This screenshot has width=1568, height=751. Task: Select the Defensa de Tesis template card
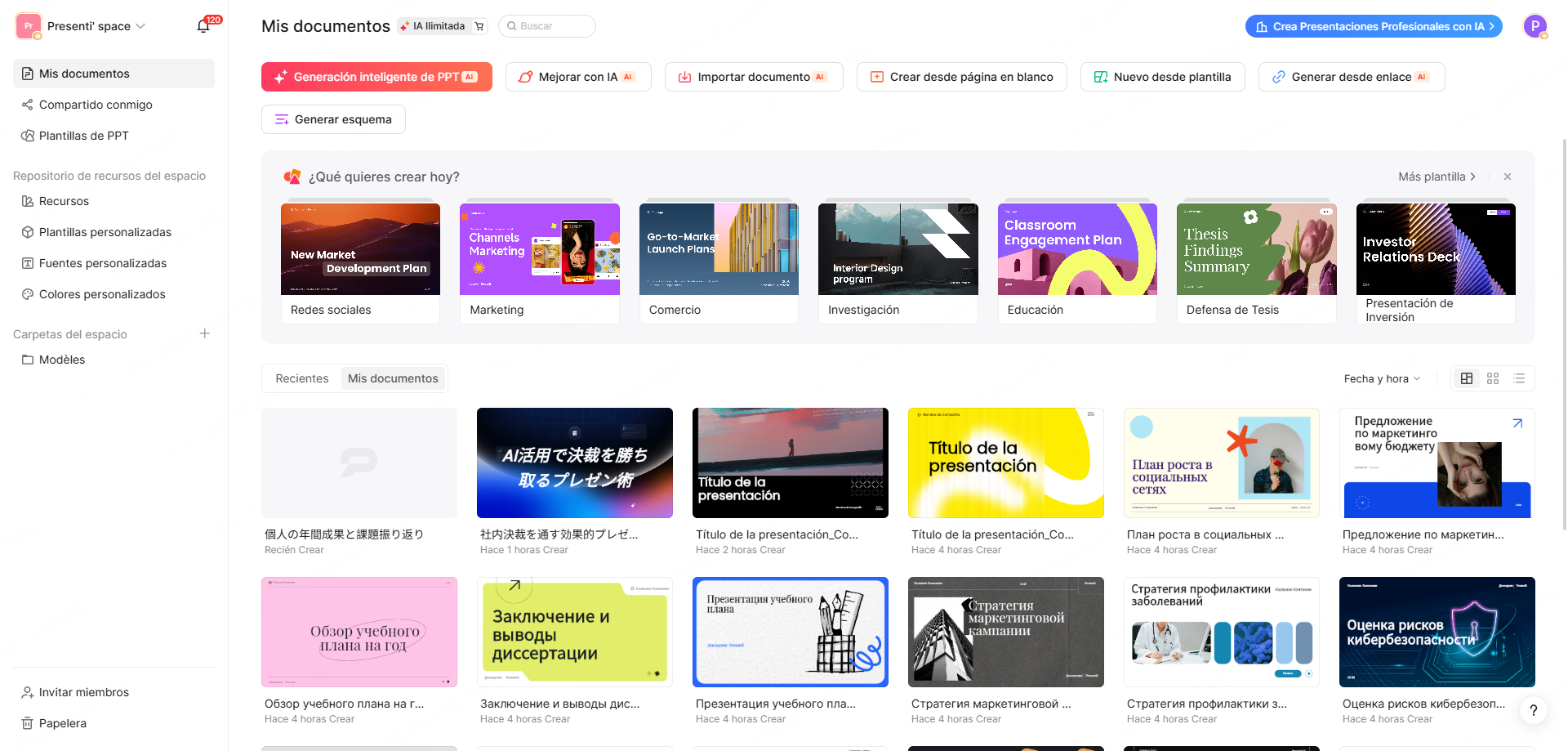click(1257, 263)
